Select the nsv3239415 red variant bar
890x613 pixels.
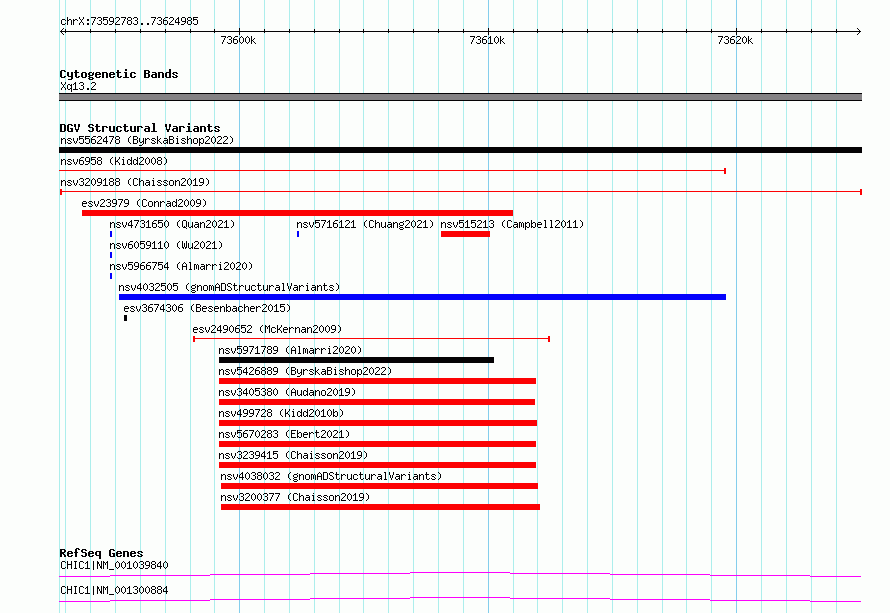(377, 465)
